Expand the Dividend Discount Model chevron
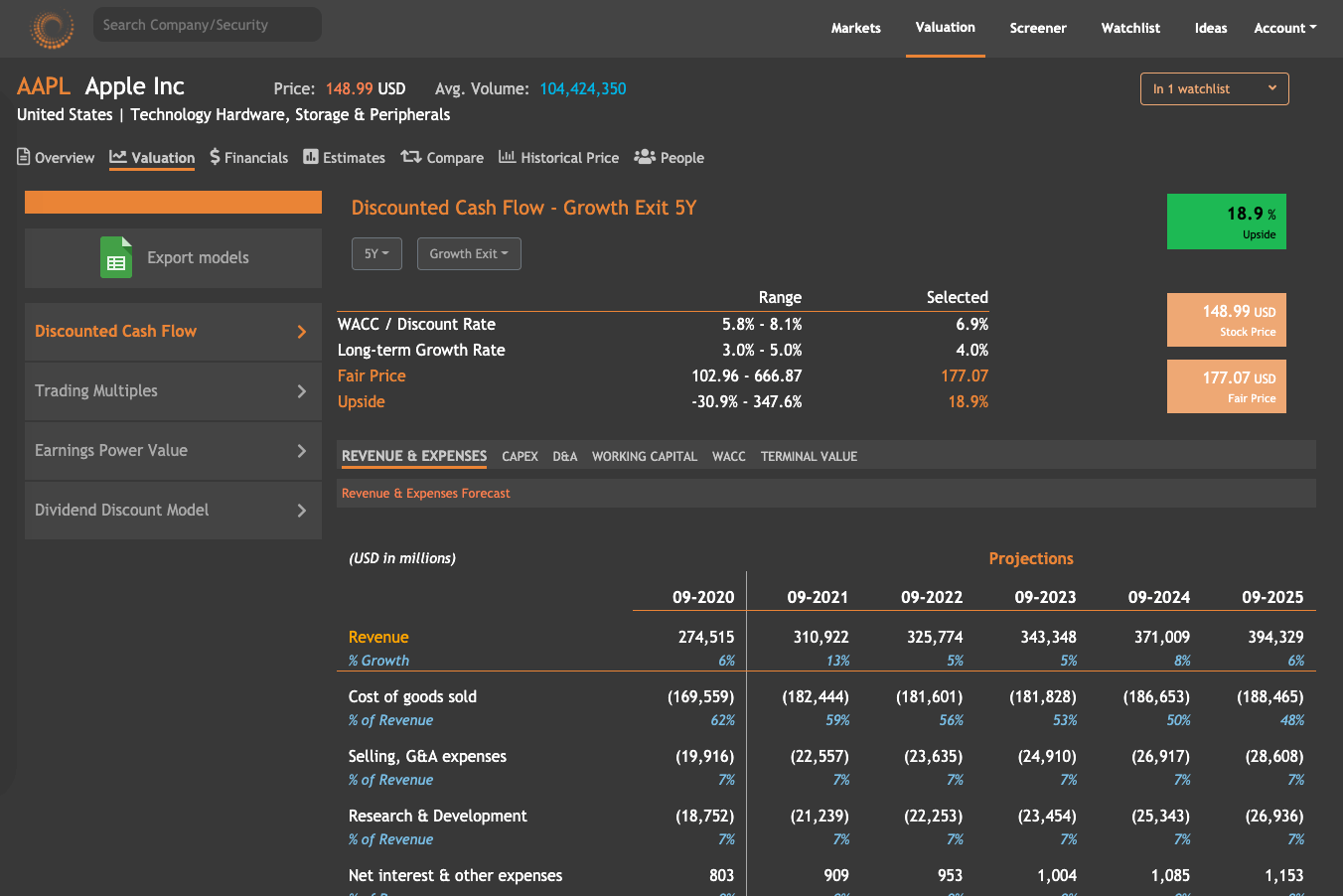The width and height of the screenshot is (1343, 896). [302, 511]
